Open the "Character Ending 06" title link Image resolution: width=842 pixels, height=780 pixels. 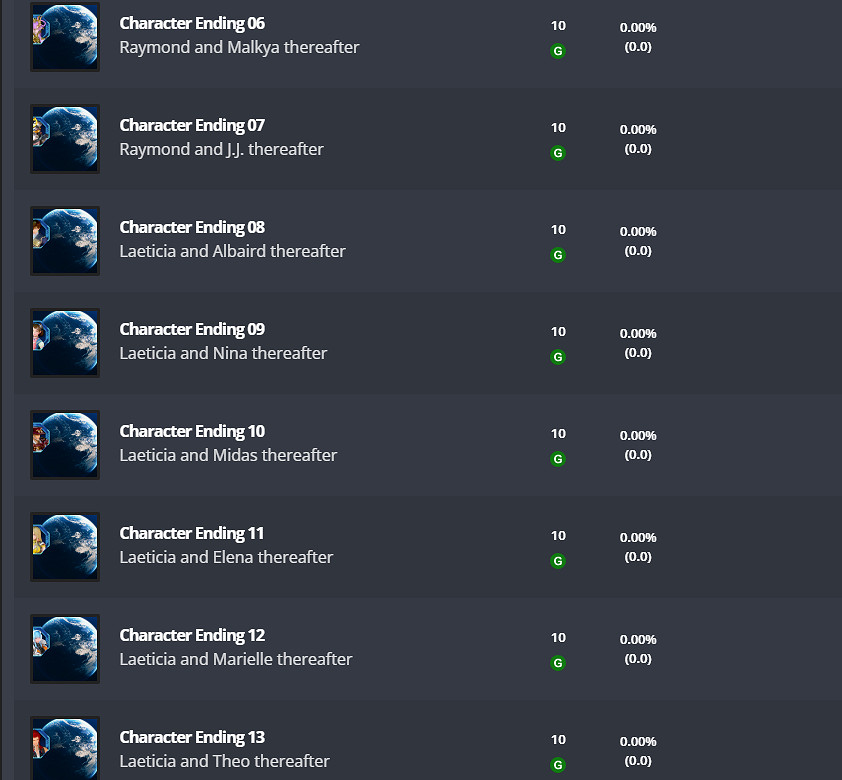192,23
